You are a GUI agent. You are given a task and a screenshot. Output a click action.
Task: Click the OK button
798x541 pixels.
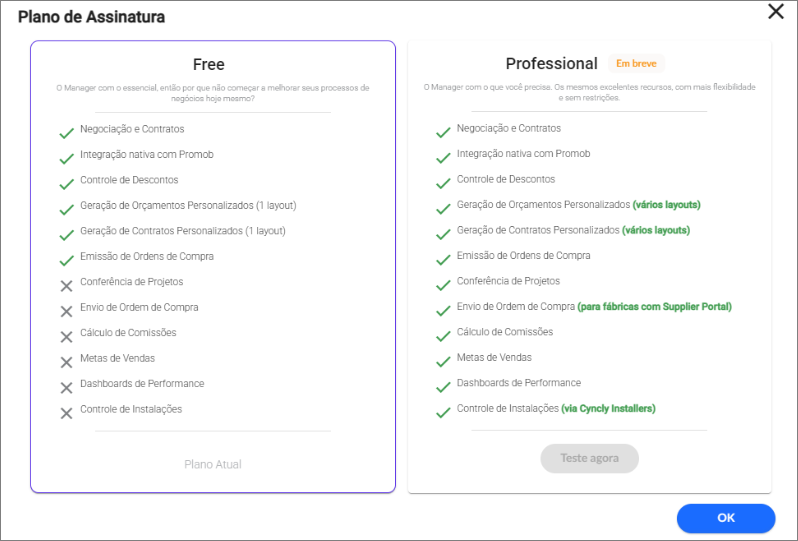(726, 518)
